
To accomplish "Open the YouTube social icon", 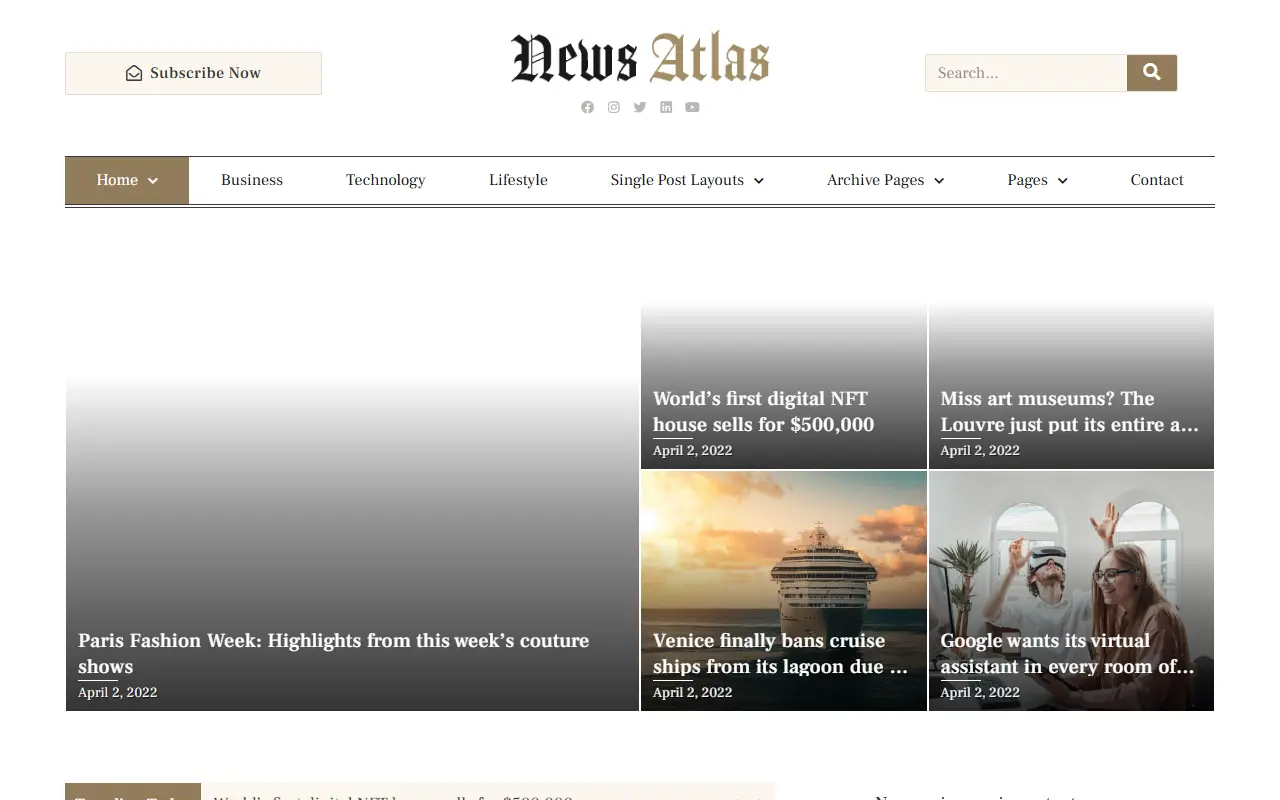I will [692, 107].
